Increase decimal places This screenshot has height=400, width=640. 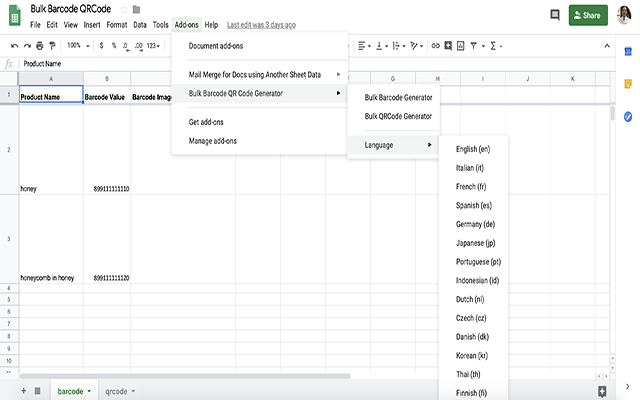click(x=139, y=46)
